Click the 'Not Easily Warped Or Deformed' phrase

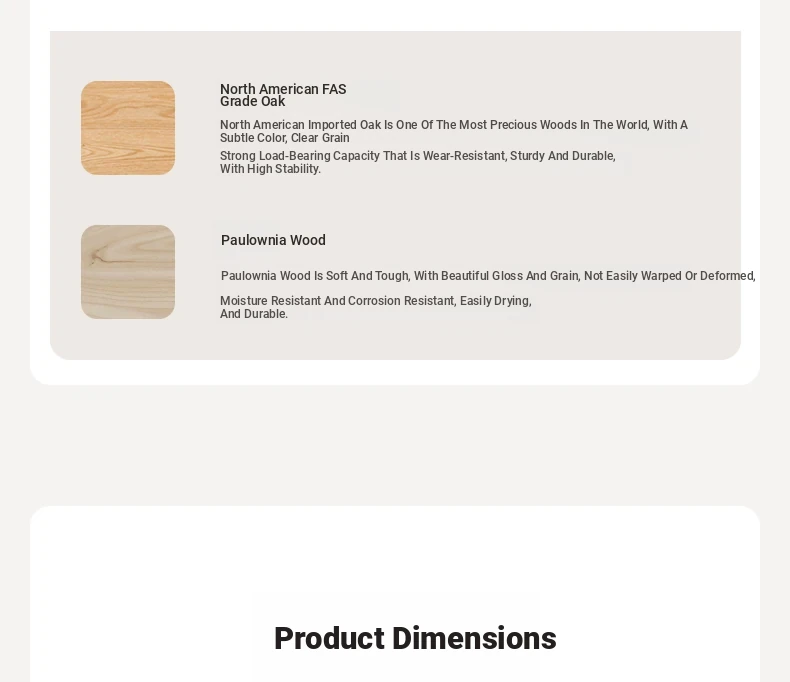670,276
